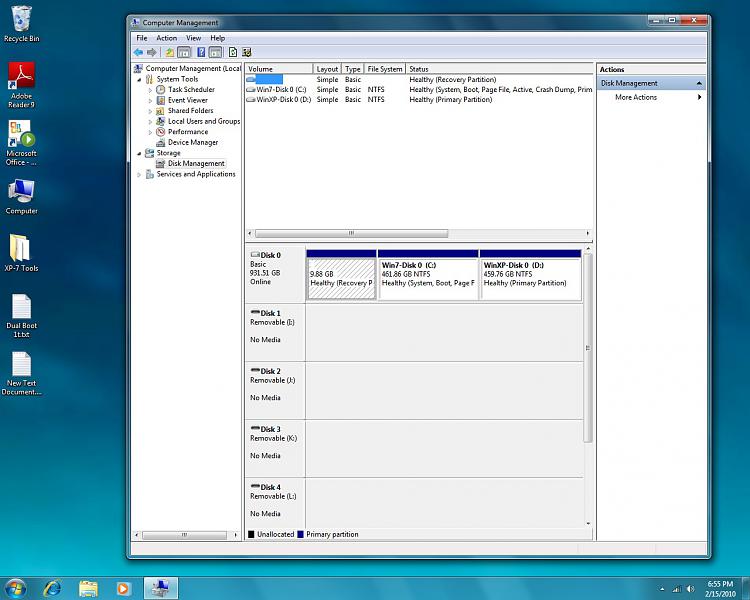Collapse the System Tools node arrow
Viewport: 750px width, 600px height.
click(x=139, y=80)
